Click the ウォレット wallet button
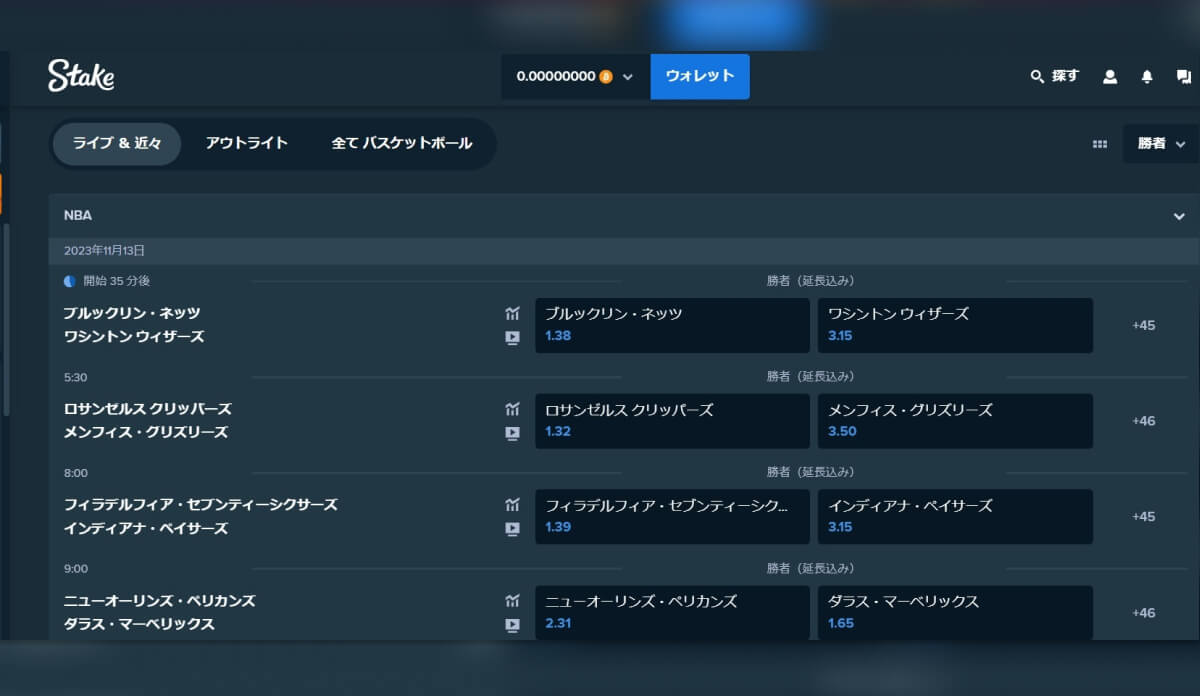 tap(700, 76)
